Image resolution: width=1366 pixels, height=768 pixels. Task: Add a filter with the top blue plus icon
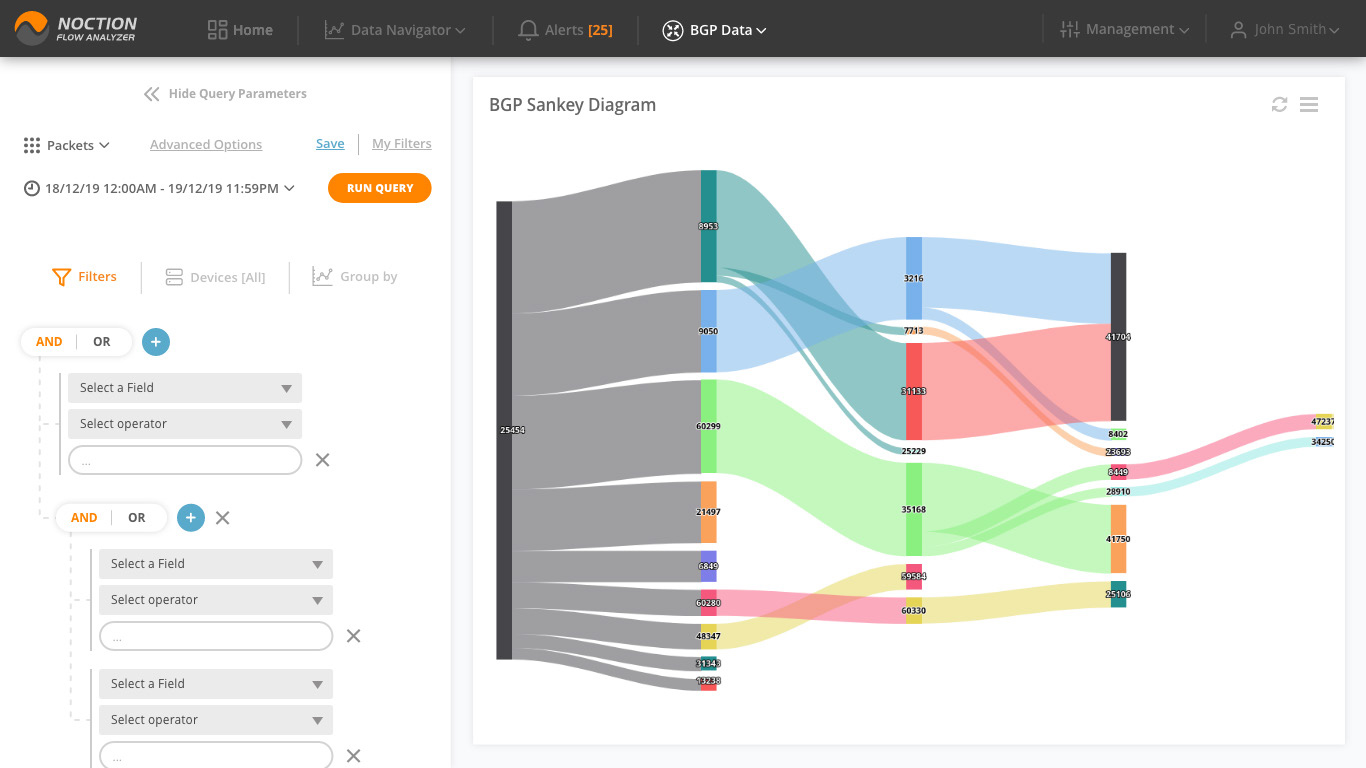[x=156, y=342]
